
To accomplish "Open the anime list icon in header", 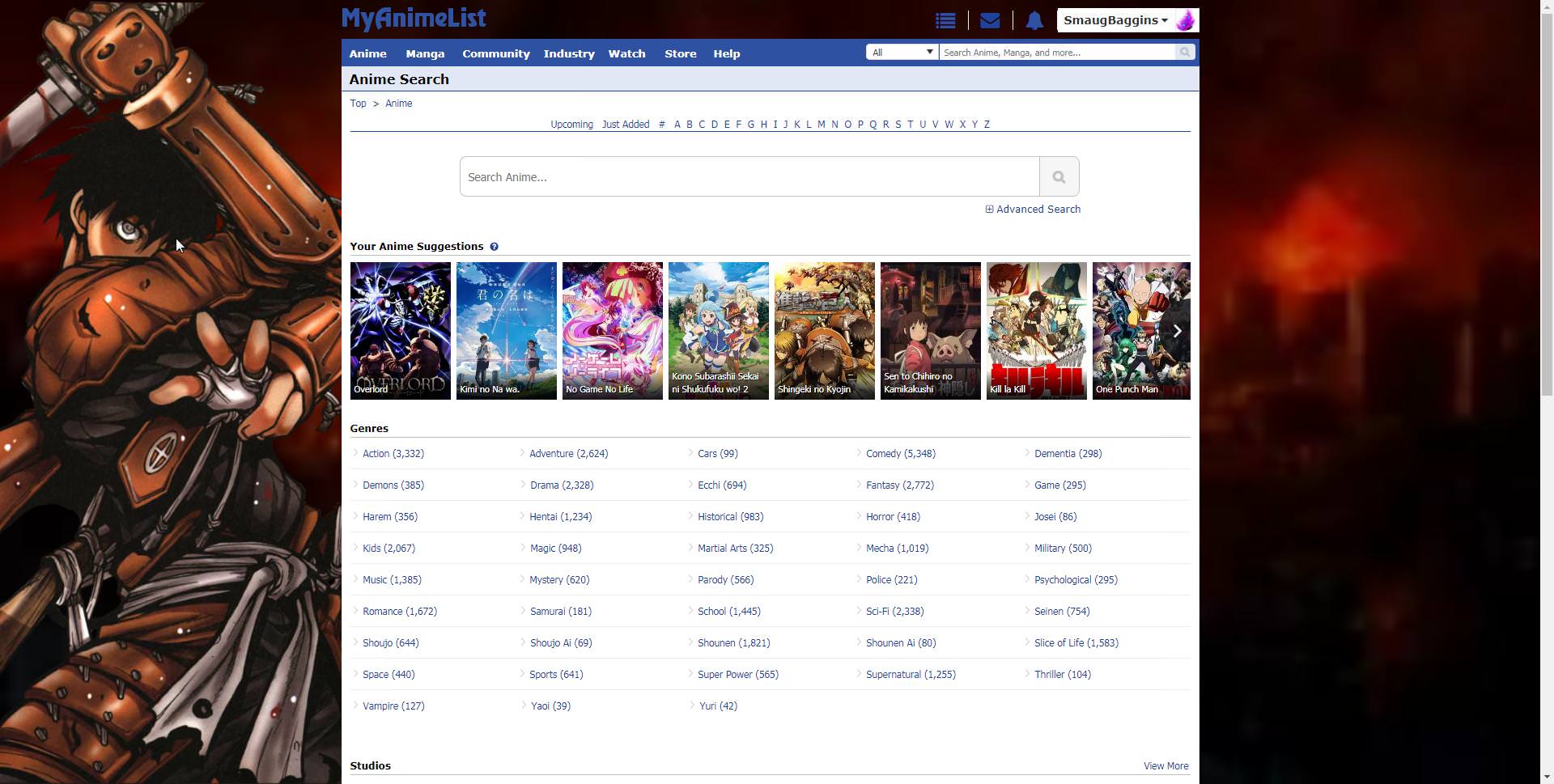I will [945, 21].
